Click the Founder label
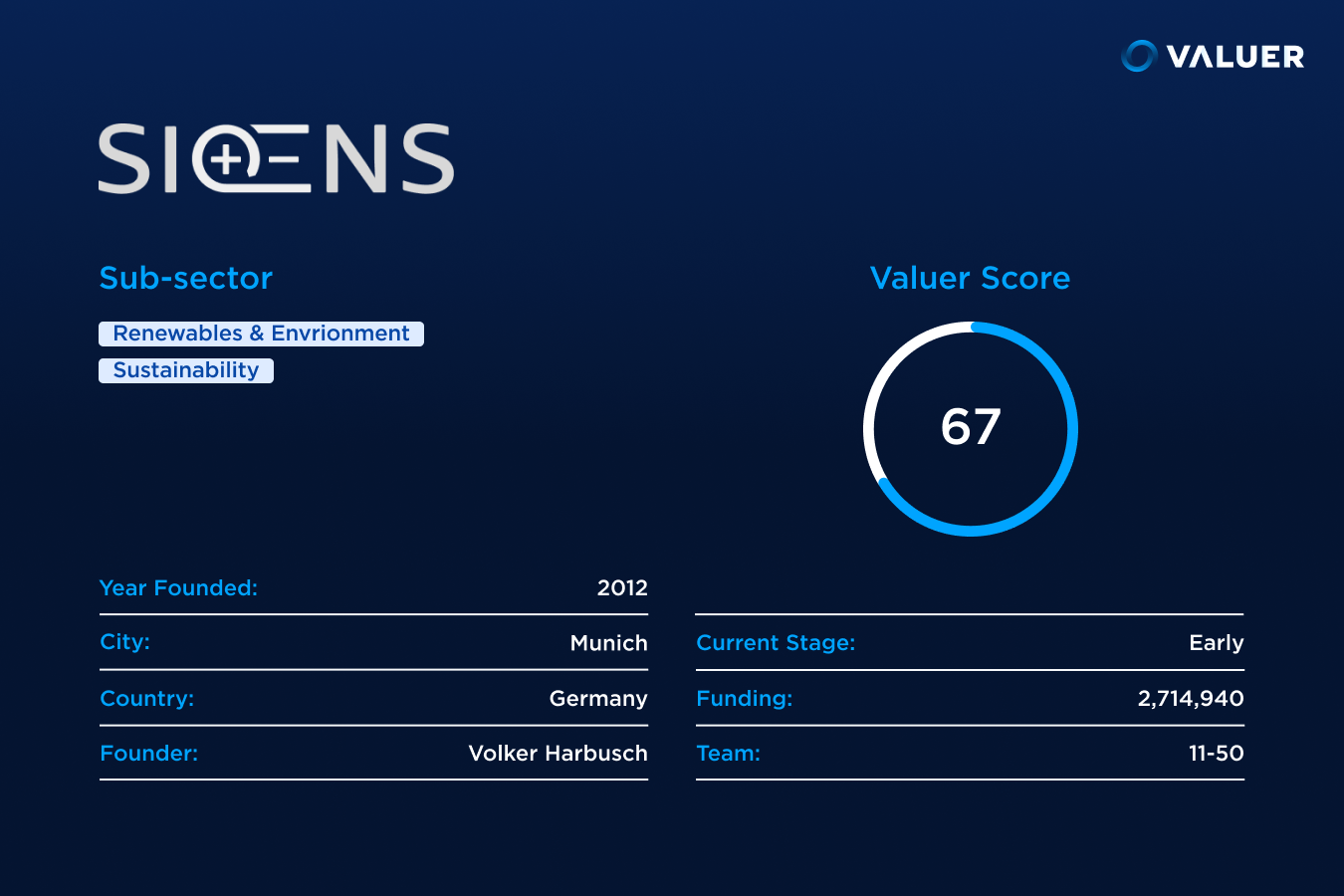The height and width of the screenshot is (896, 1344). point(148,754)
